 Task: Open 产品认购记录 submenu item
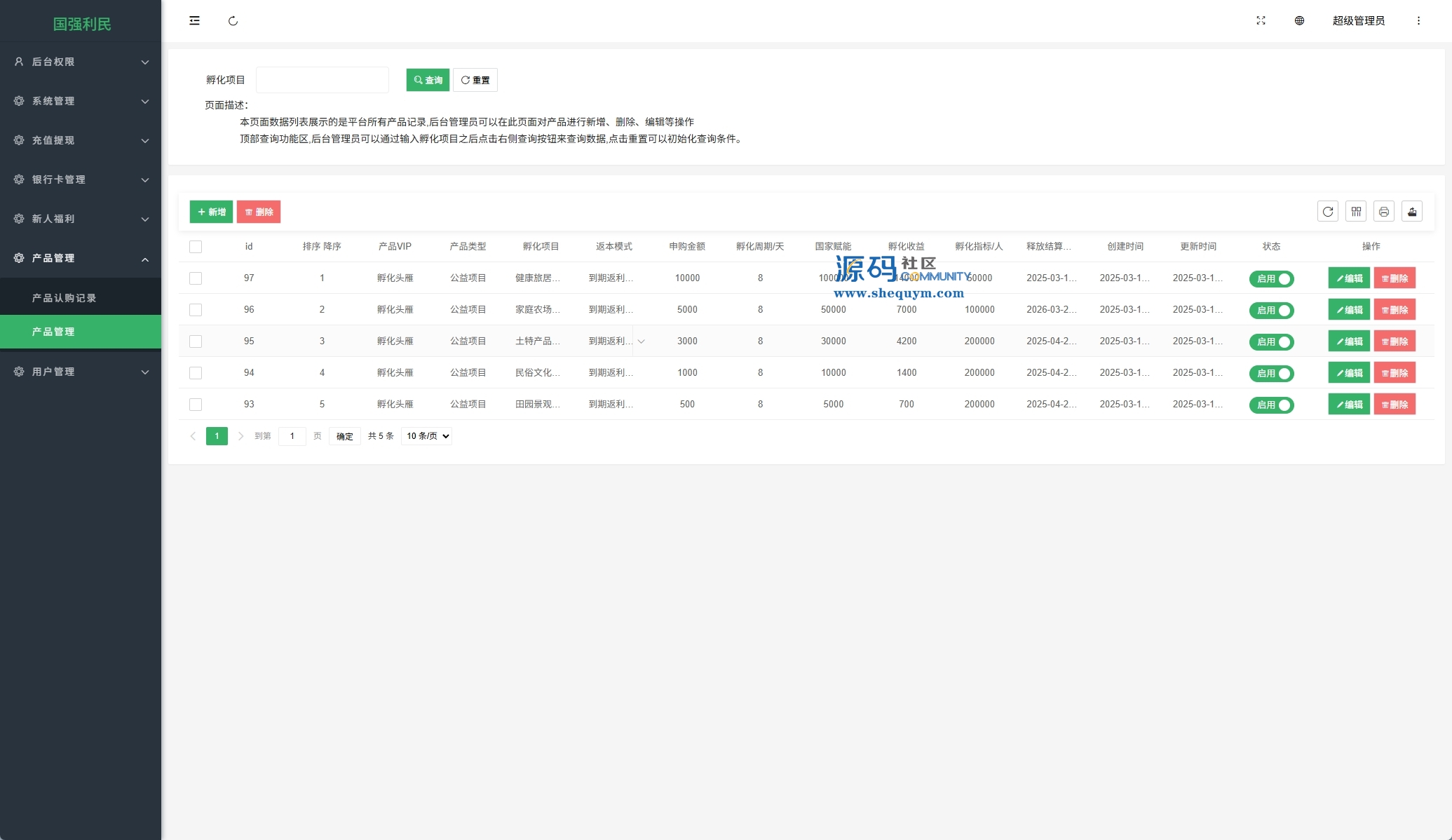coord(65,298)
